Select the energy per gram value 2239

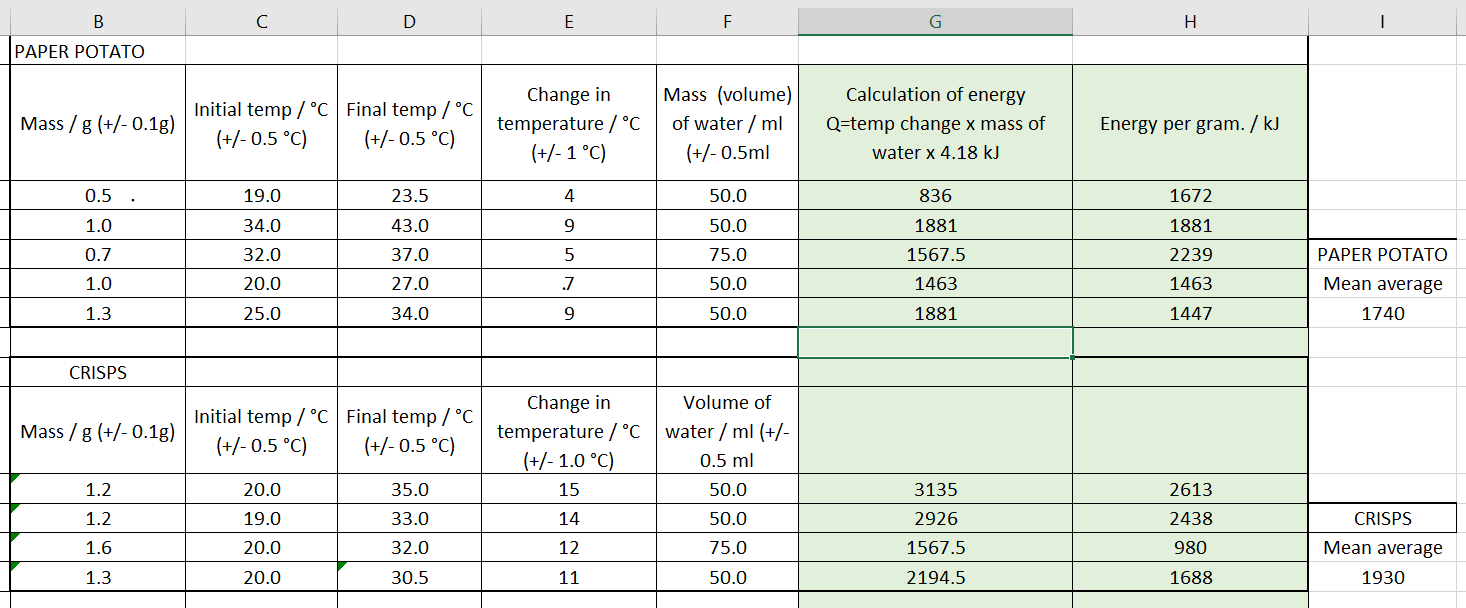[x=1190, y=254]
